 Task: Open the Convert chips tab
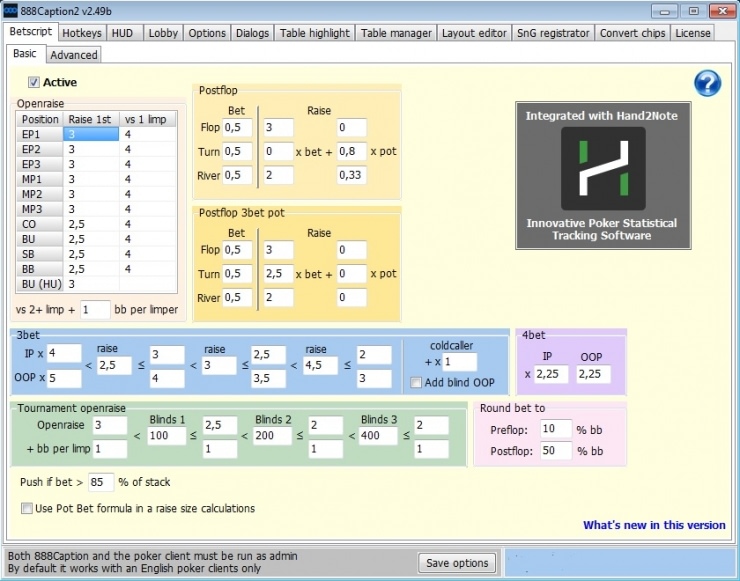pos(632,33)
